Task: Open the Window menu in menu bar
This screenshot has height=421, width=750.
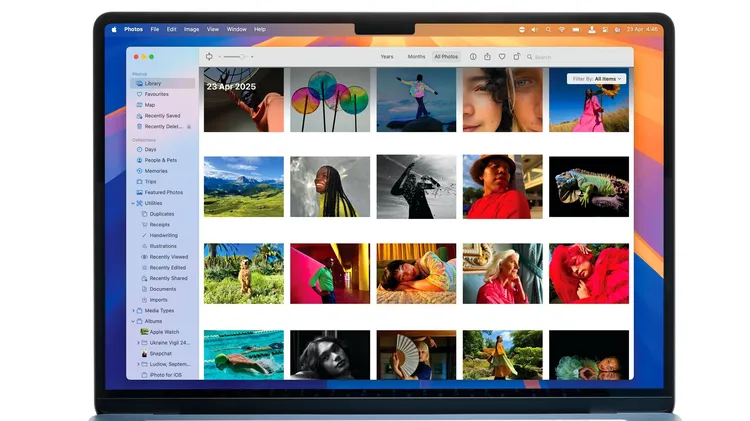Action: 236,29
